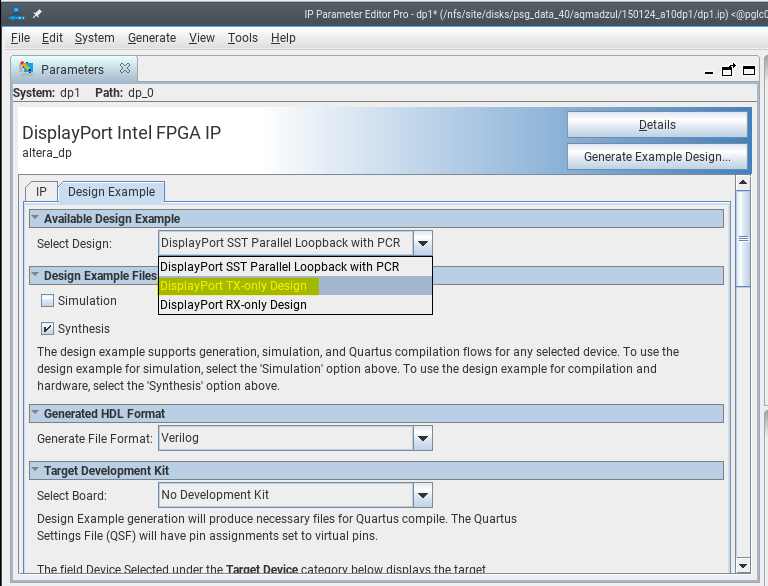Open the System menu
This screenshot has height=586, width=768.
click(95, 38)
